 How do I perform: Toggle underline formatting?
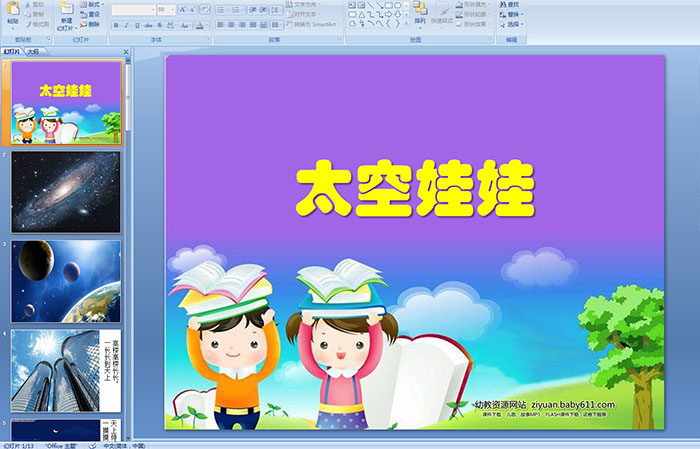coord(137,25)
